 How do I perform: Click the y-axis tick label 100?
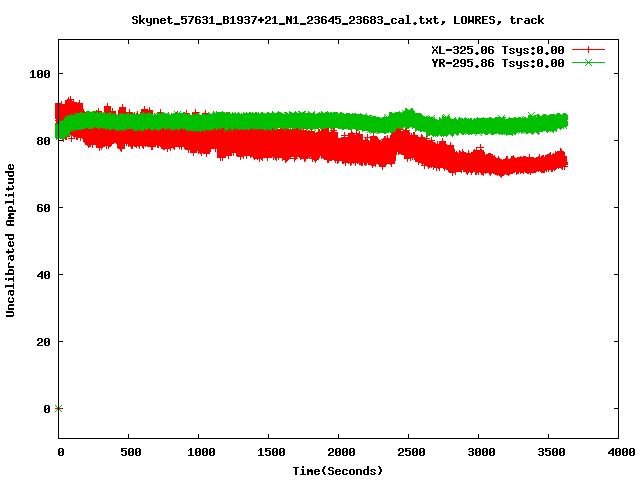coord(40,74)
